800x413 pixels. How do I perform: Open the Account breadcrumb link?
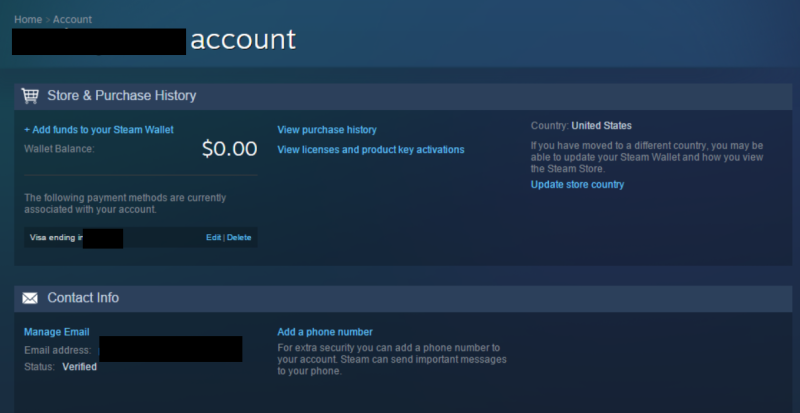pos(72,19)
